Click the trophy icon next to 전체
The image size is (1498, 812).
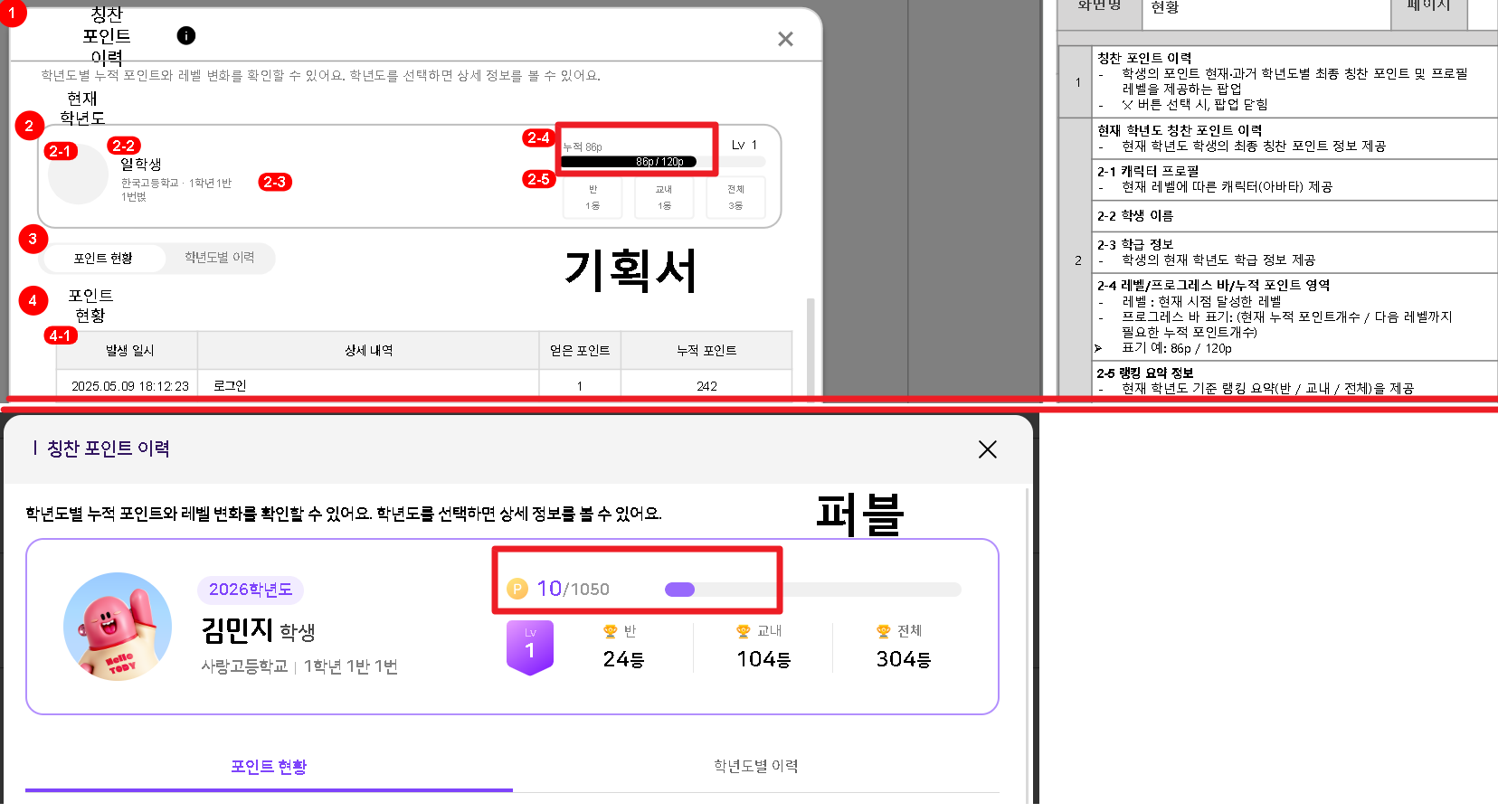[x=884, y=631]
